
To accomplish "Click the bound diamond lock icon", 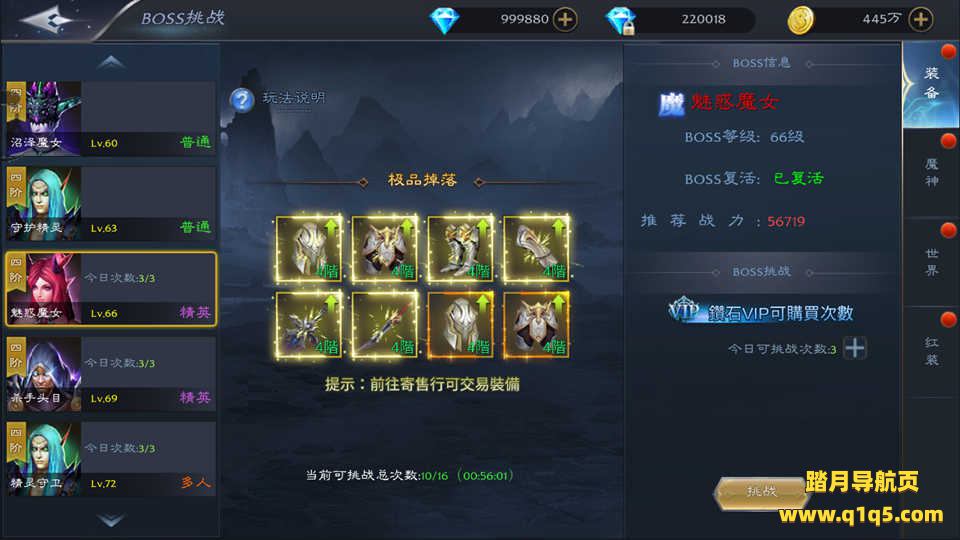I will click(621, 21).
